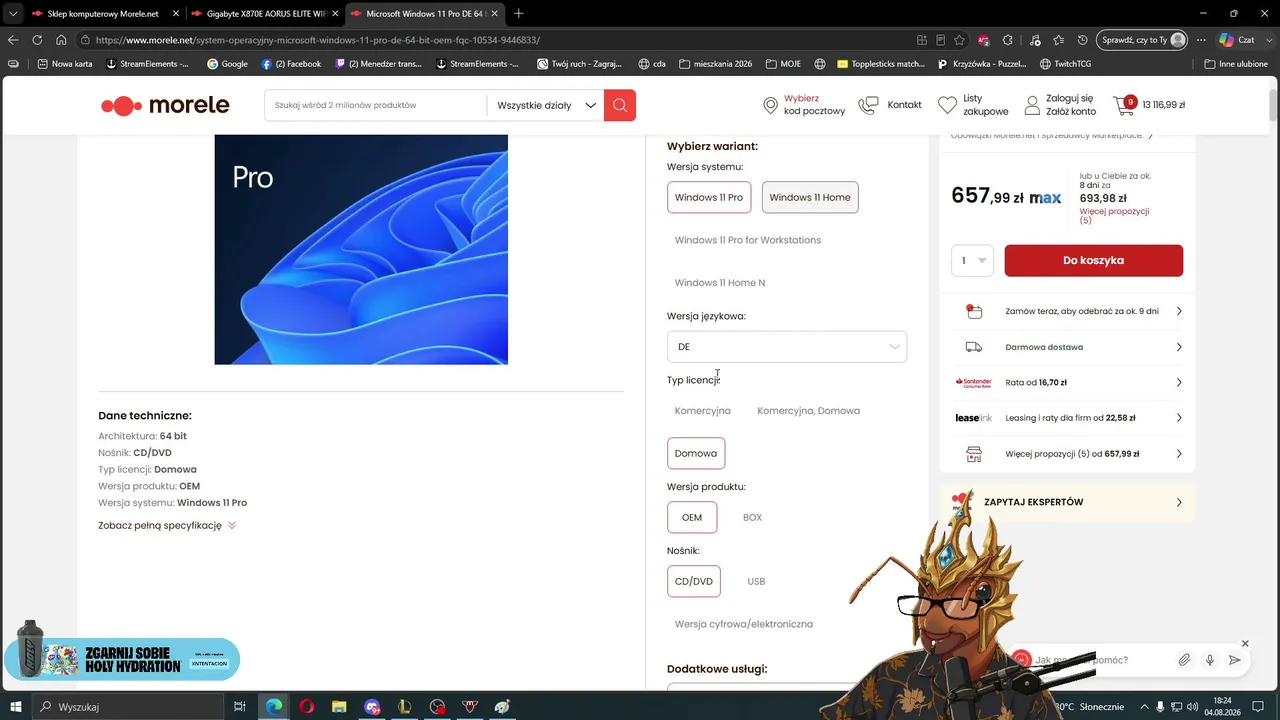The image size is (1280, 720).
Task: Select Windows 11 Home variant
Action: pos(810,197)
